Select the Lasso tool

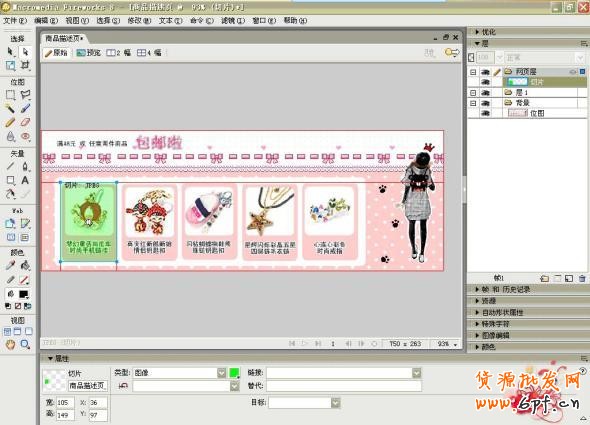coord(25,95)
